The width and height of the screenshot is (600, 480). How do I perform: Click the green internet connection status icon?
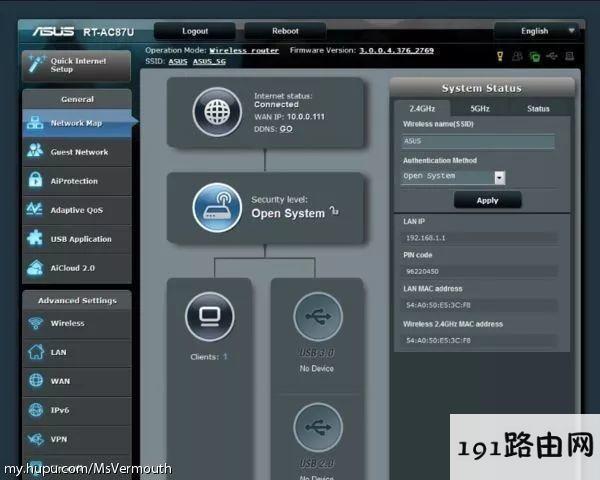click(x=535, y=57)
